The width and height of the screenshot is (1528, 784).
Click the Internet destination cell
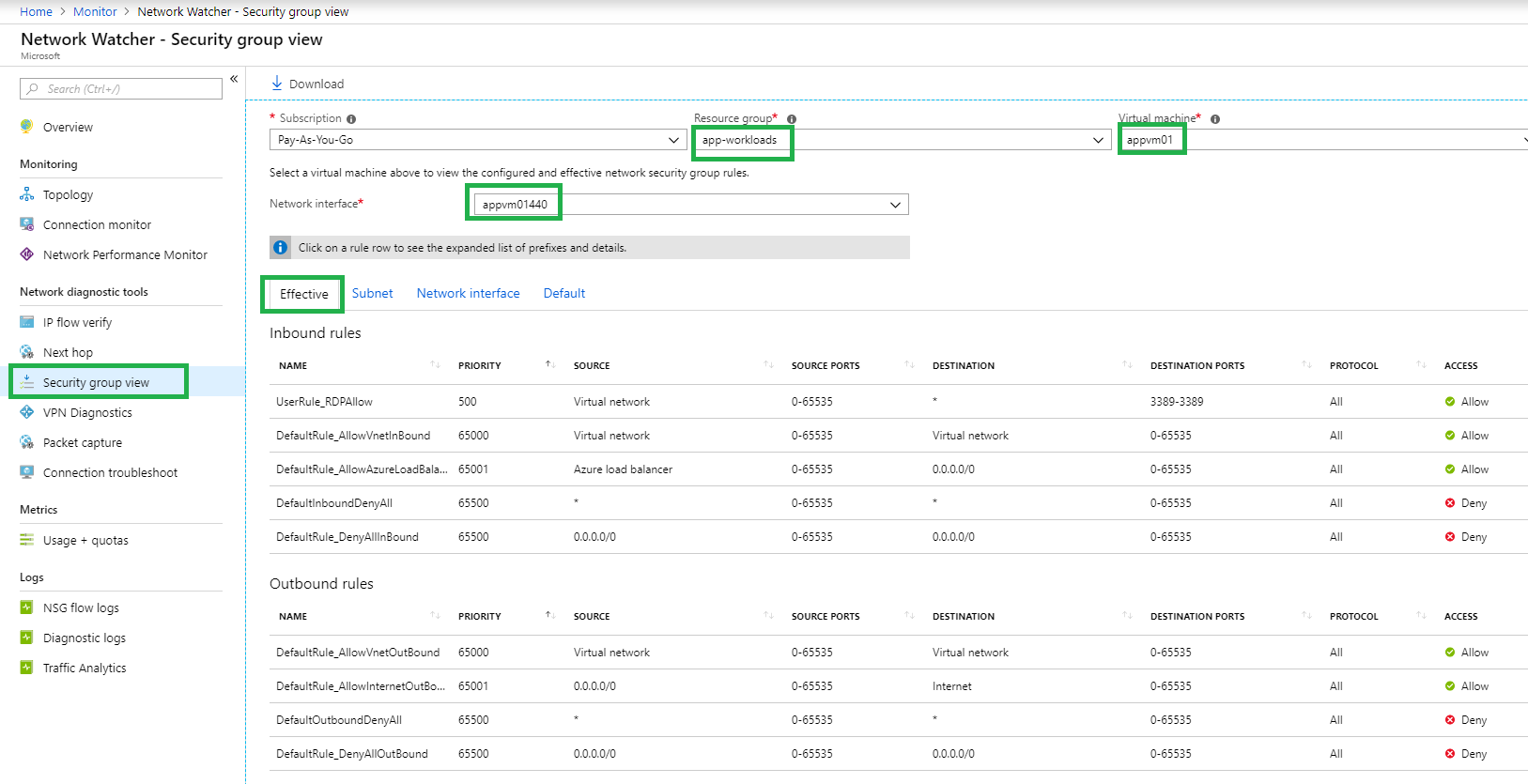pos(952,686)
